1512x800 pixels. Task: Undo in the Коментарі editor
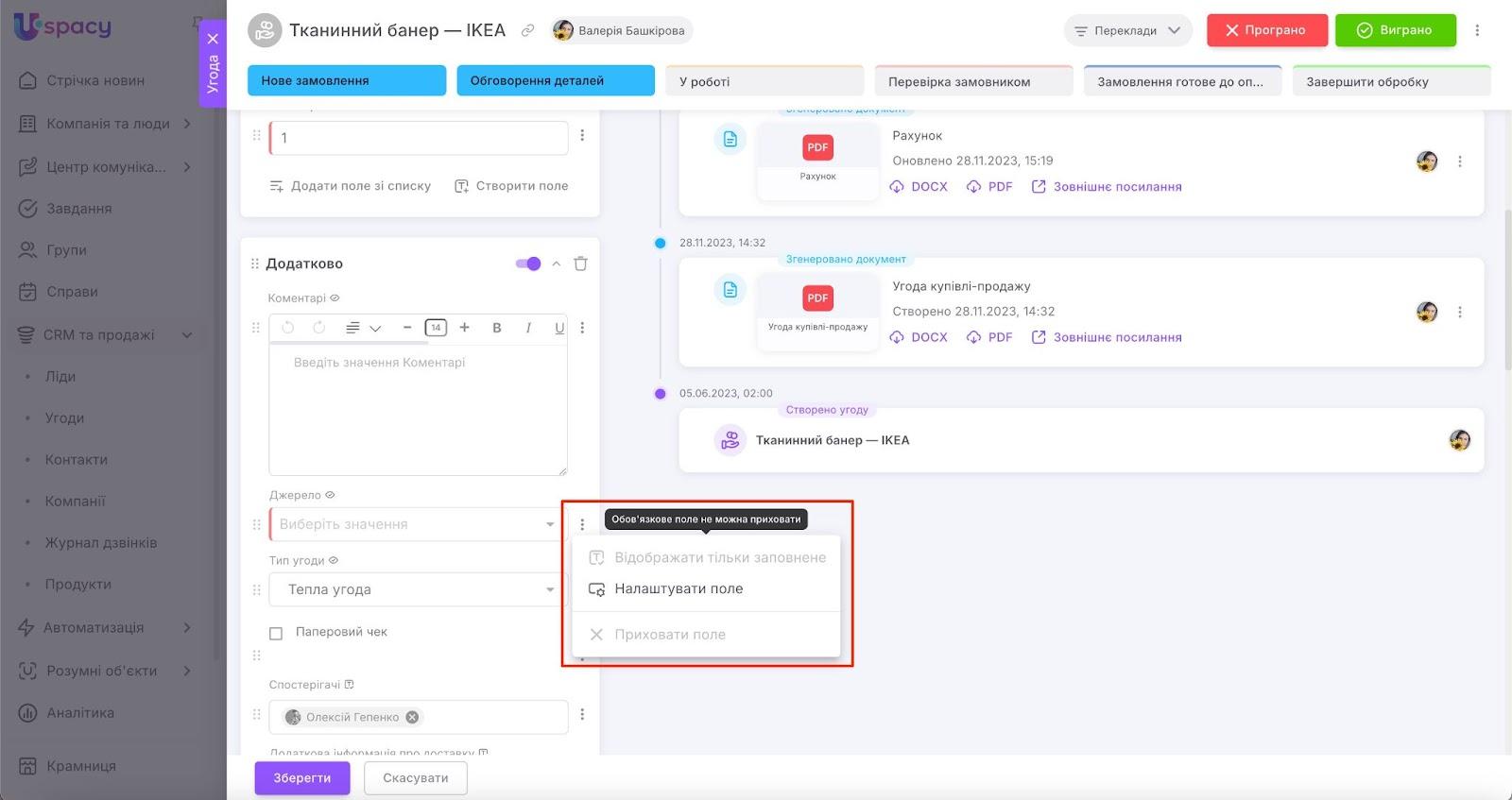coord(288,328)
